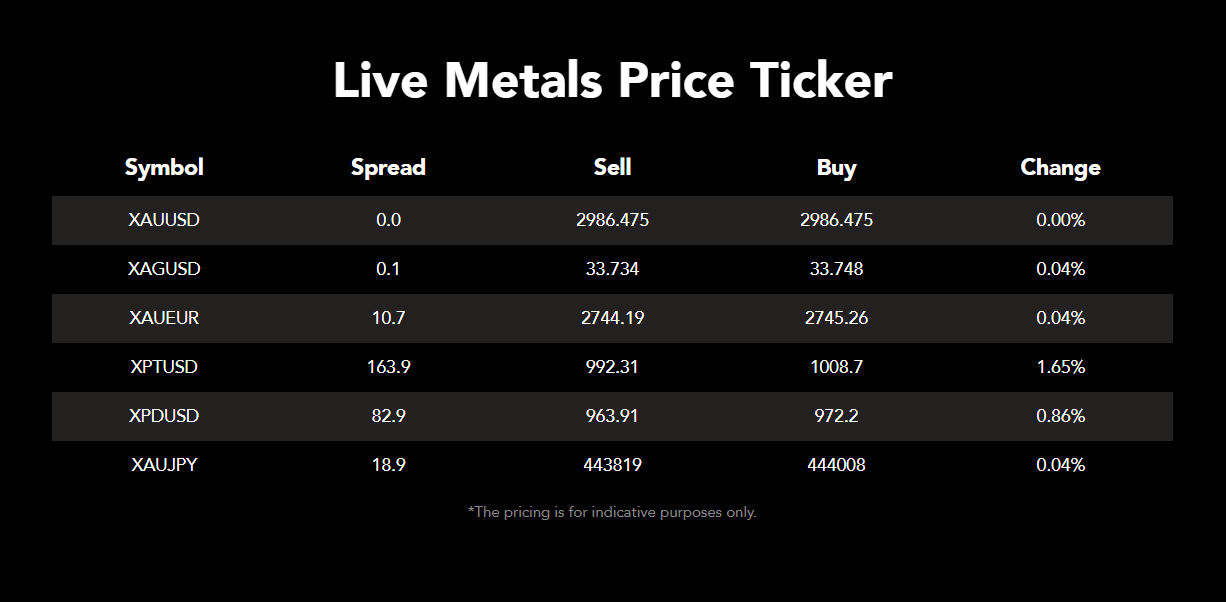Click the XPTUSD symbol
The image size is (1226, 602).
point(164,367)
